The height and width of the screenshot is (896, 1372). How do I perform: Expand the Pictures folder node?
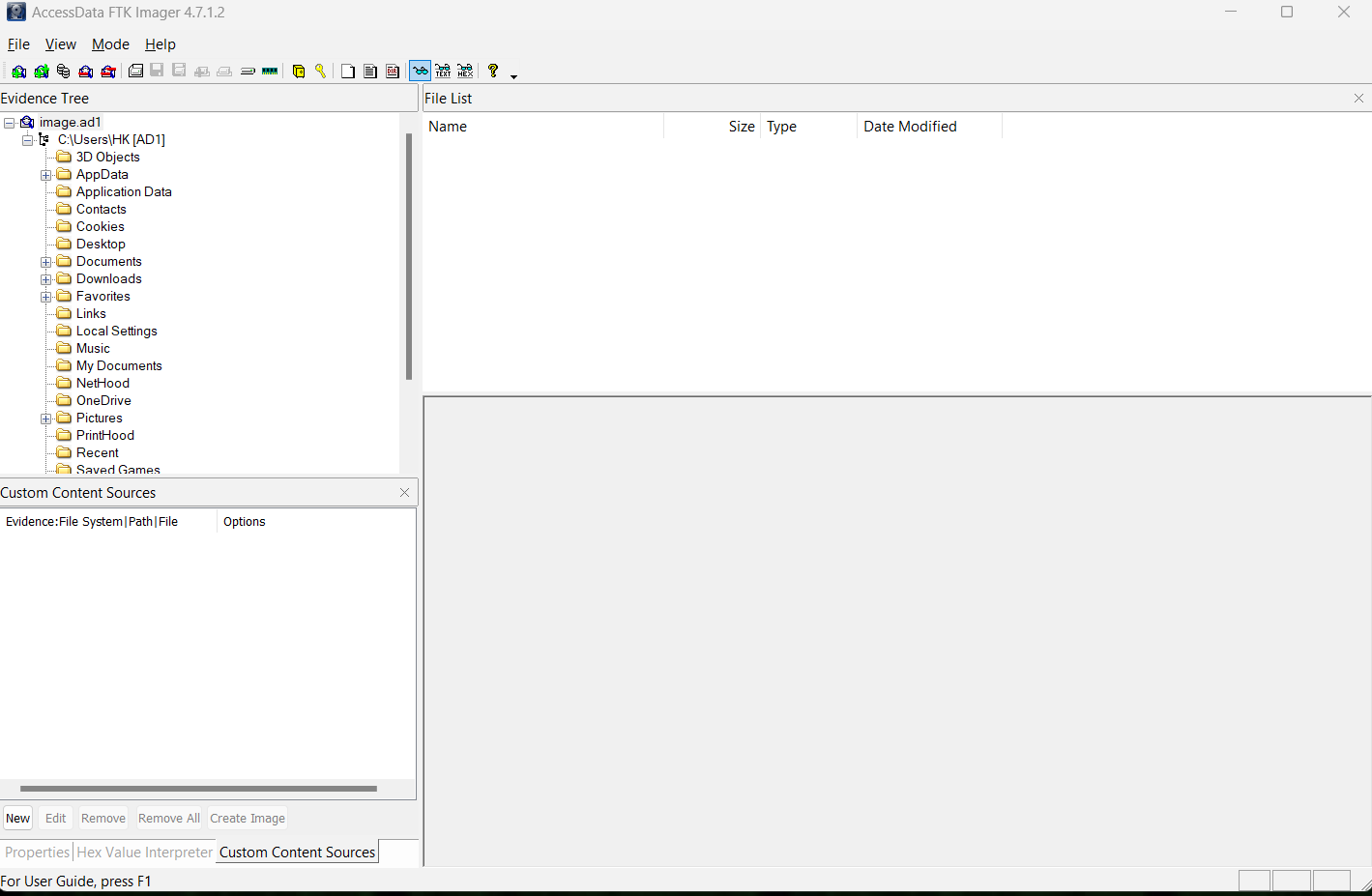[45, 419]
